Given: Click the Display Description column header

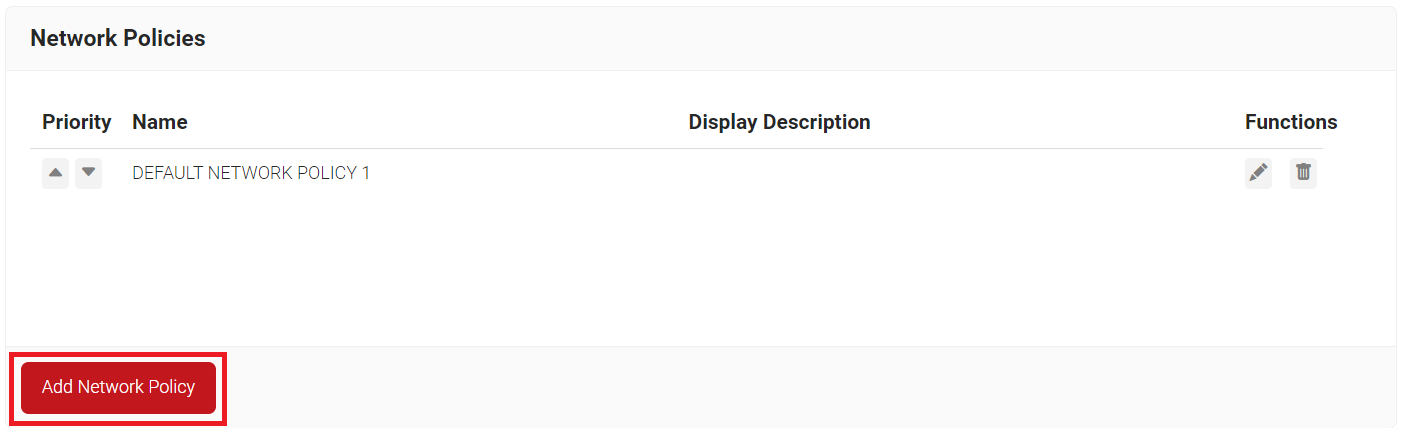Looking at the screenshot, I should click(x=779, y=122).
